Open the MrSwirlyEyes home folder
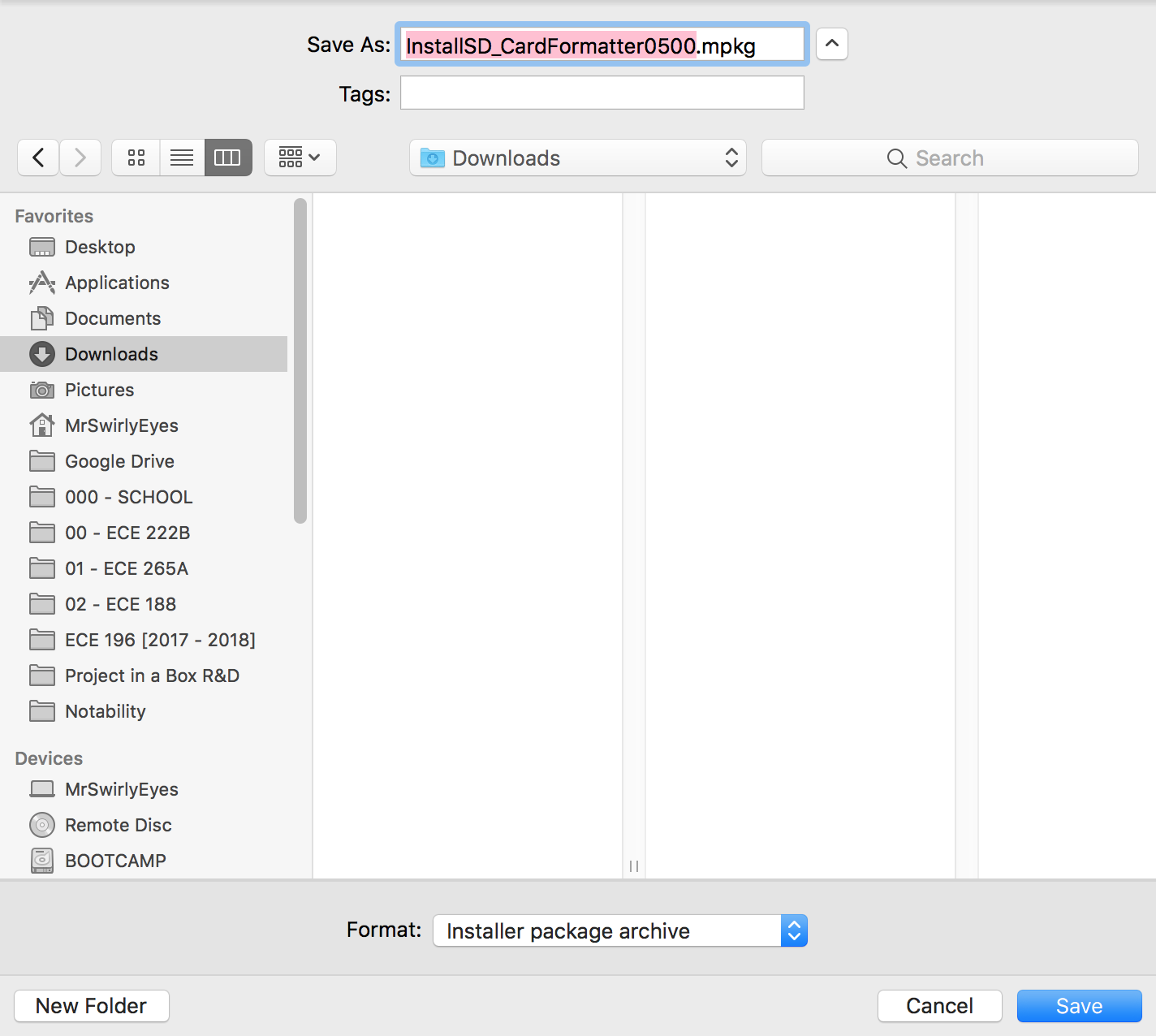 pyautogui.click(x=121, y=425)
